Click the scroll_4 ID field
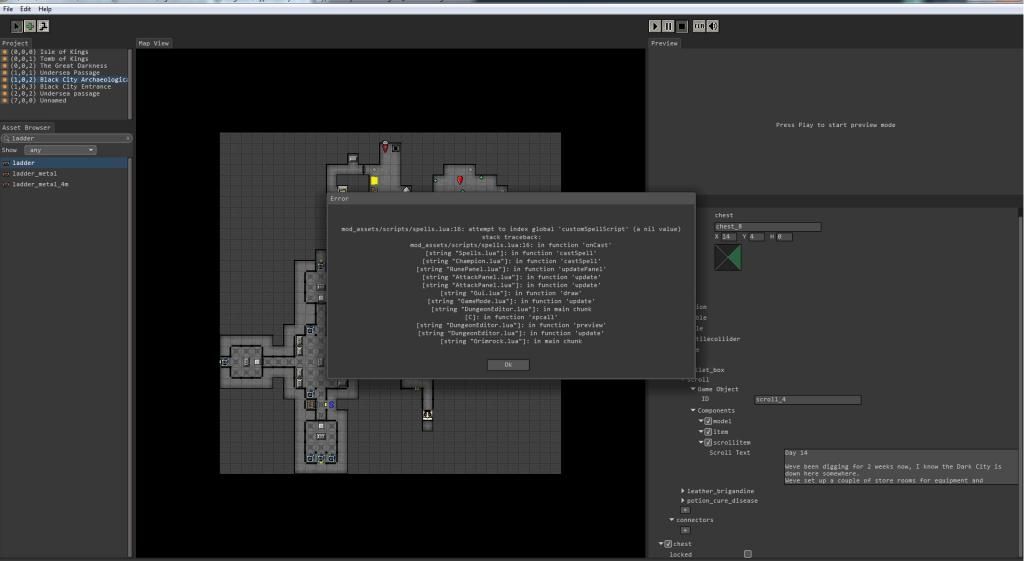The height and width of the screenshot is (561, 1024). tap(808, 400)
